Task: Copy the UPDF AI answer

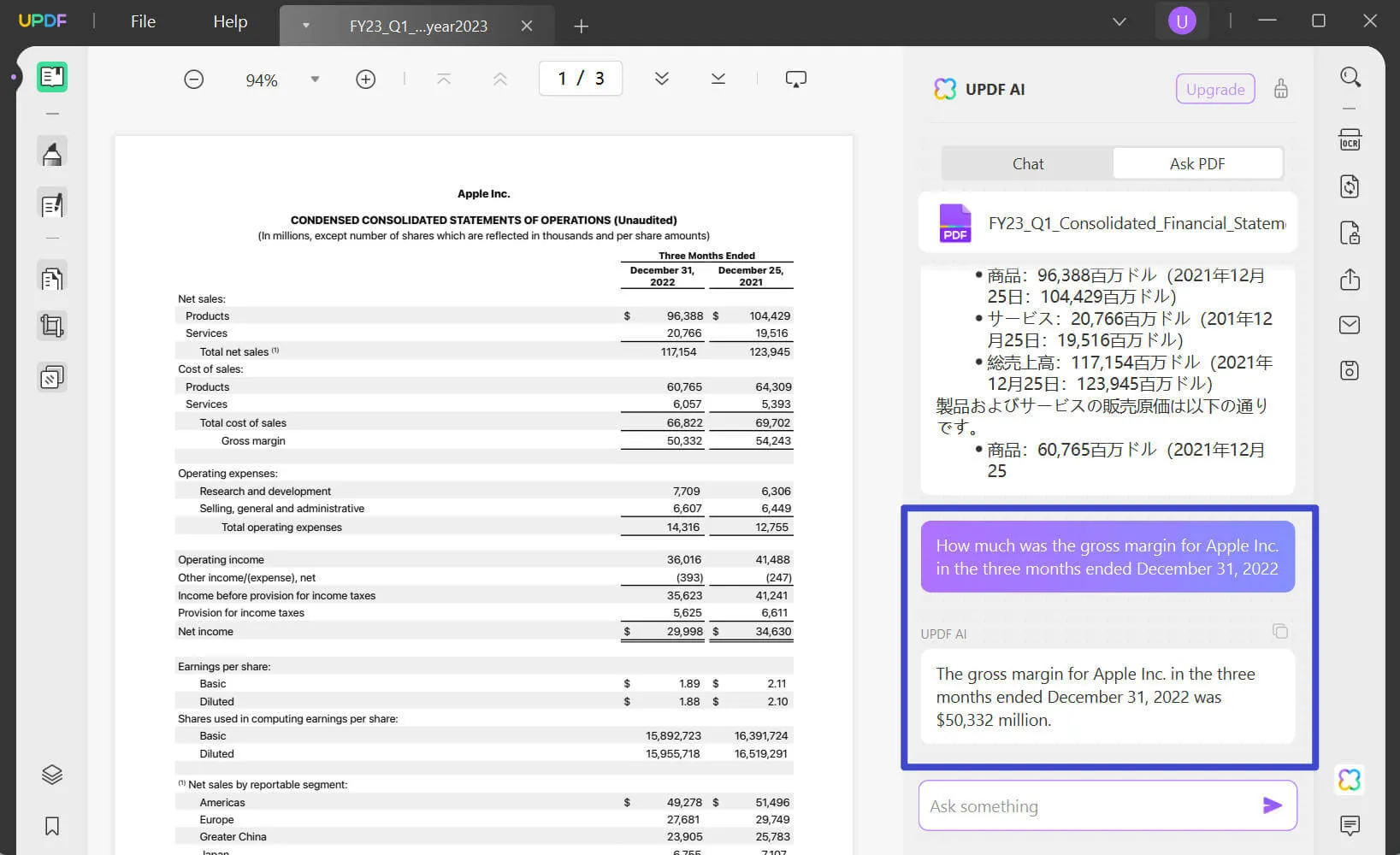Action: tap(1279, 632)
